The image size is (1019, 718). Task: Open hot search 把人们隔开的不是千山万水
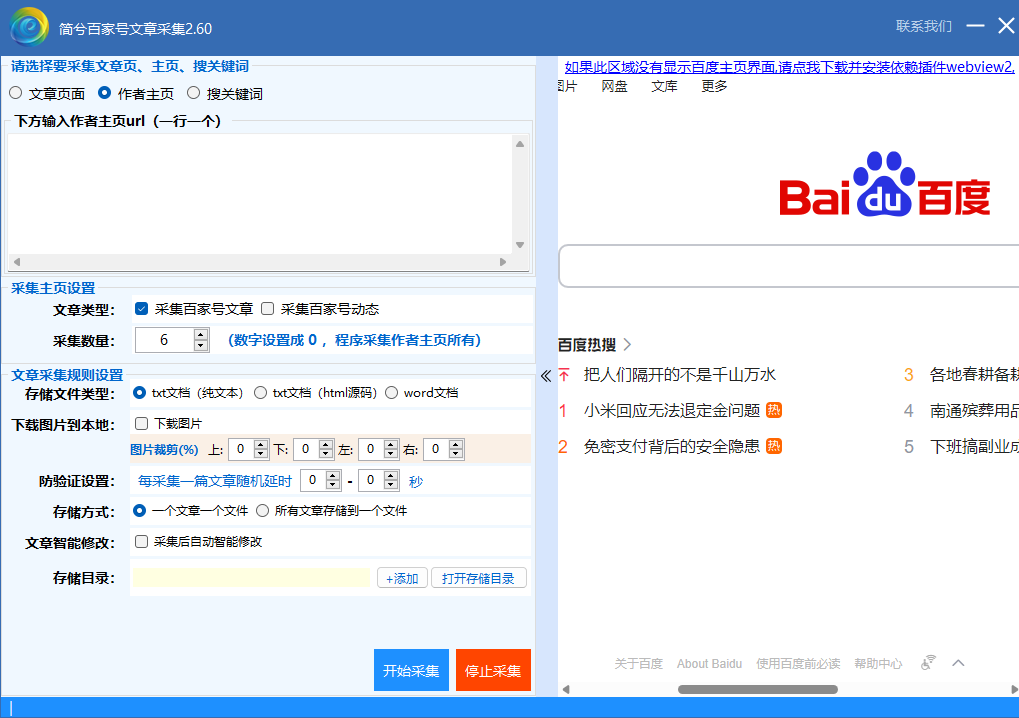679,375
